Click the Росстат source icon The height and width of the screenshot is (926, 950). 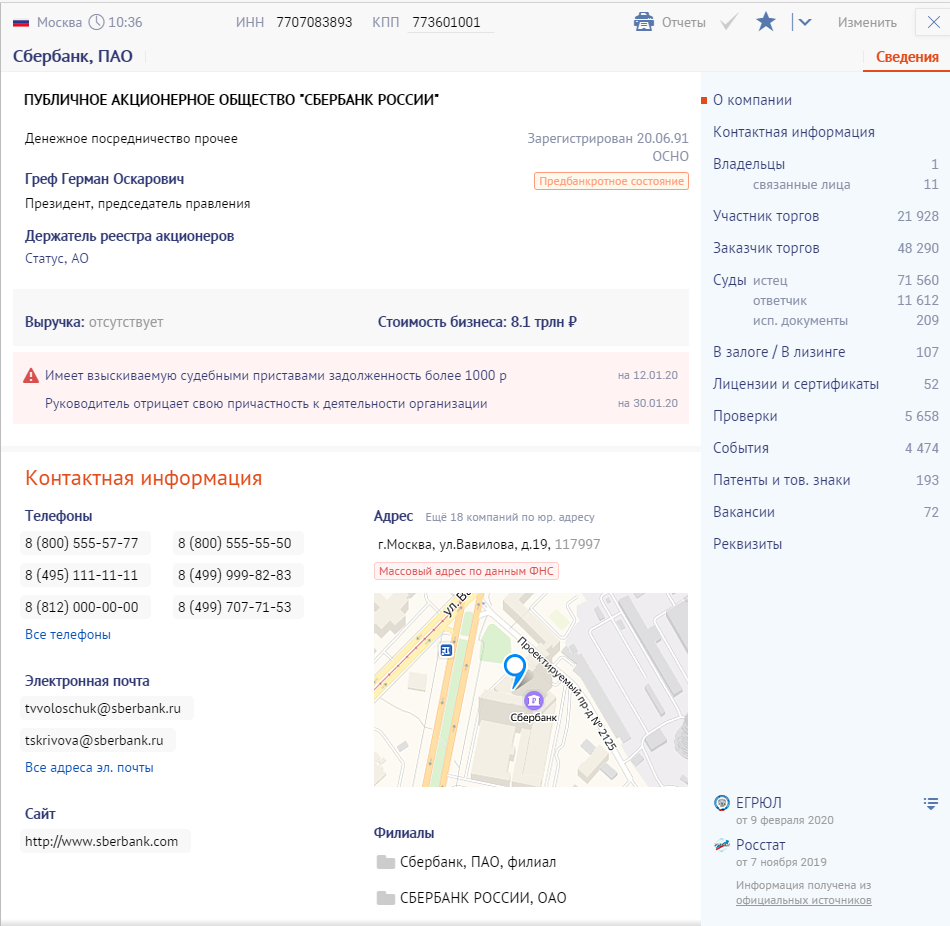722,845
